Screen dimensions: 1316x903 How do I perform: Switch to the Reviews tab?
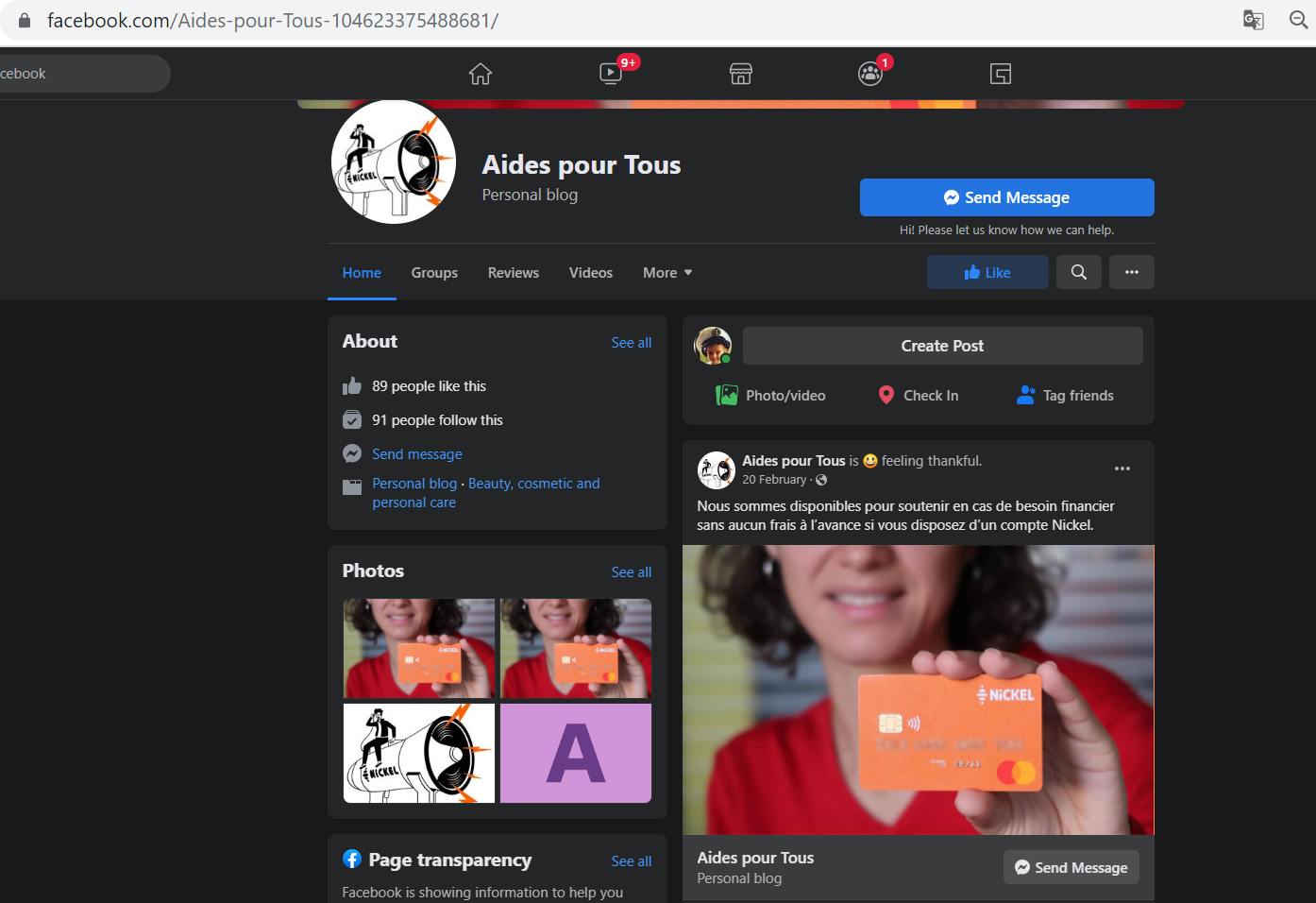[514, 272]
